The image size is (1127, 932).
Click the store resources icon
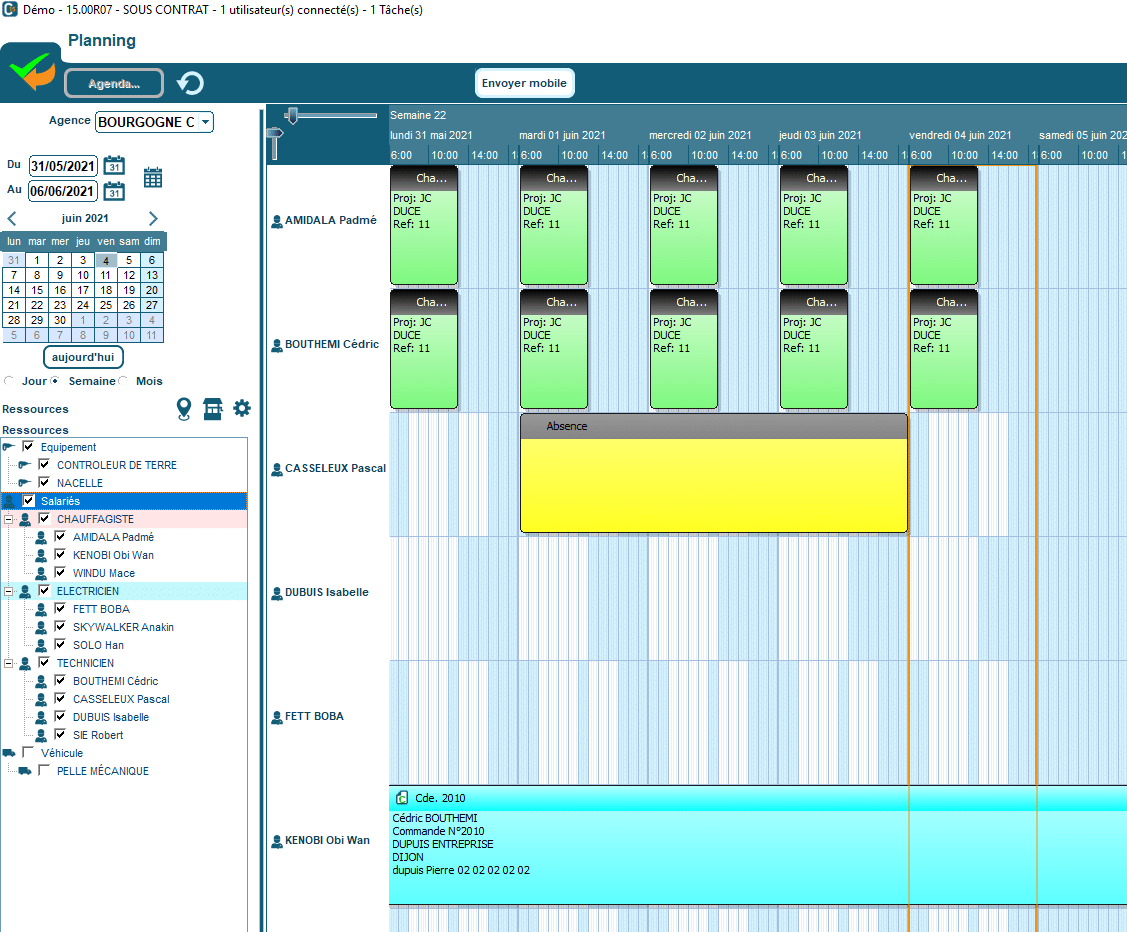[213, 408]
